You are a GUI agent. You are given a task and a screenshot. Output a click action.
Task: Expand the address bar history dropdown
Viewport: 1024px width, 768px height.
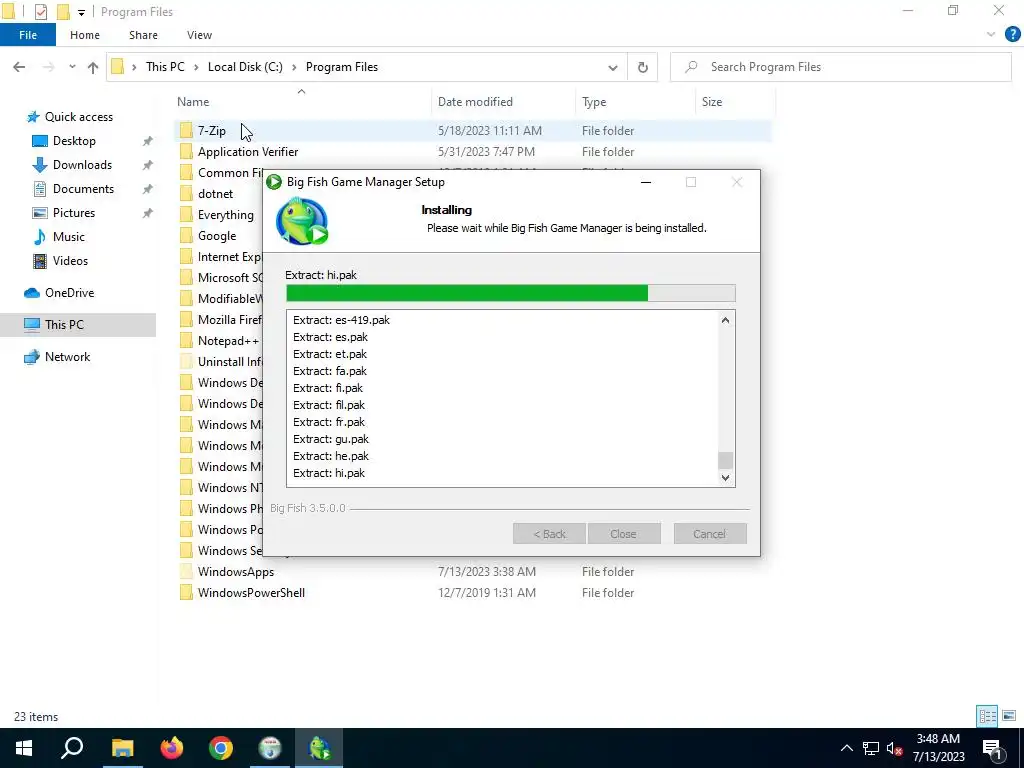[x=613, y=67]
